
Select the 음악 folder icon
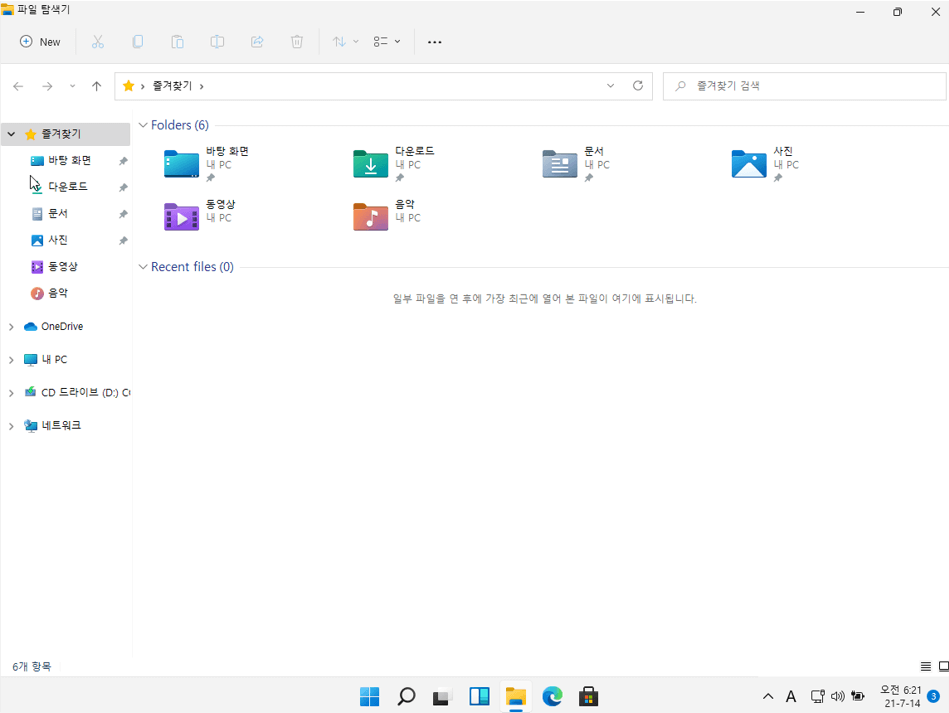coord(370,217)
